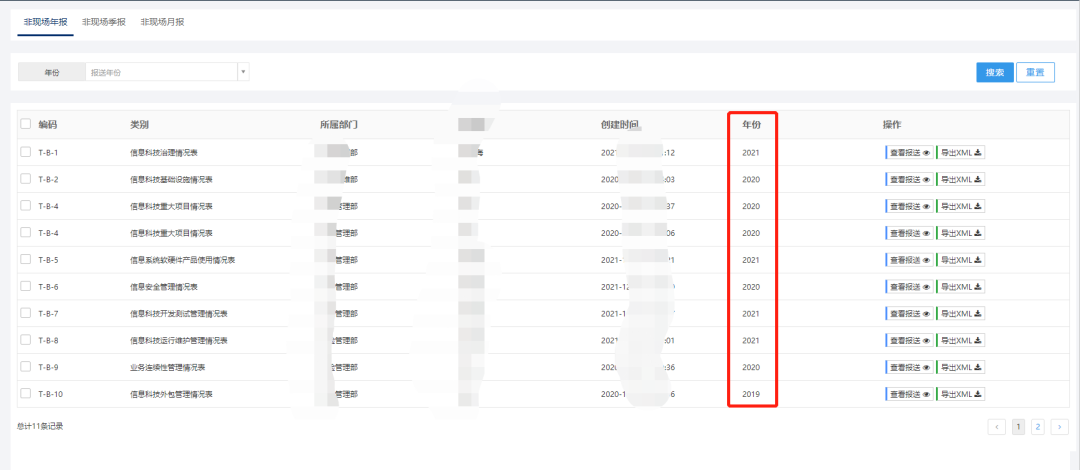Screen dimensions: 1080x470
Task: View 报送 for row T-B-10
Action: [909, 394]
